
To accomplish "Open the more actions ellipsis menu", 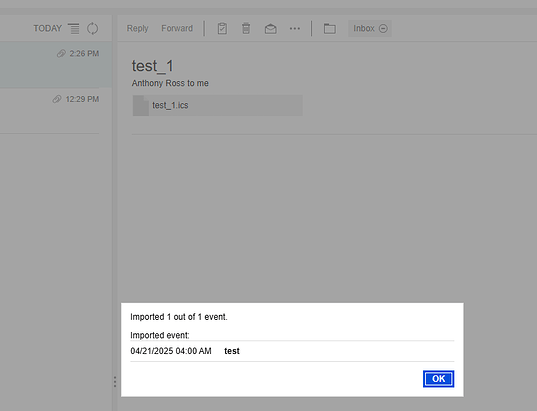I will click(295, 28).
